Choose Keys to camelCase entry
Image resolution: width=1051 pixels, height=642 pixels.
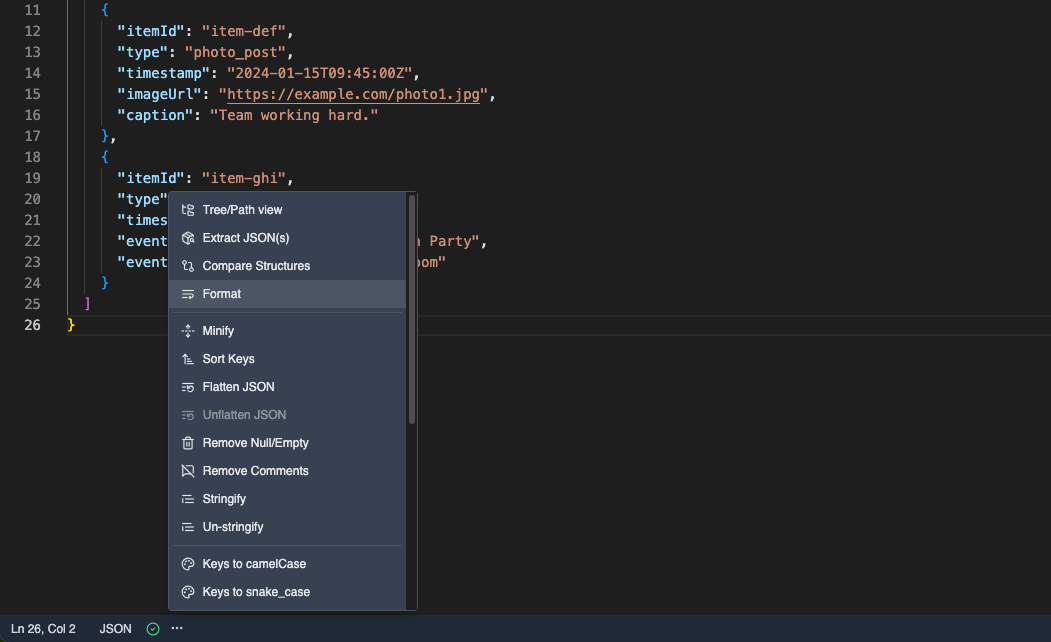click(x=289, y=564)
